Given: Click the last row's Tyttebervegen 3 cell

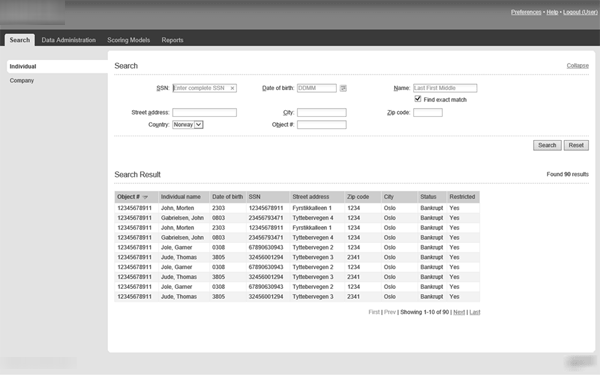Looking at the screenshot, I should pos(313,297).
